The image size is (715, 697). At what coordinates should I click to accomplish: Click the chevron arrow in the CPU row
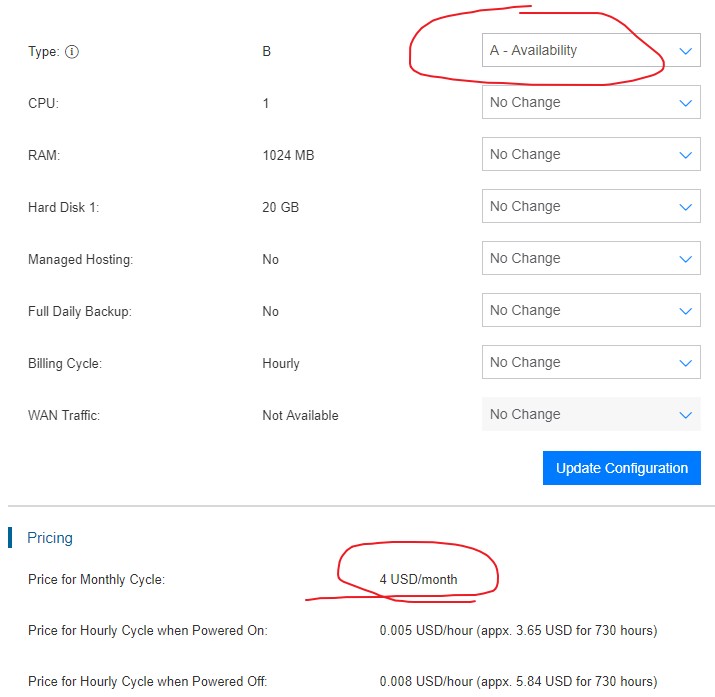(x=685, y=103)
